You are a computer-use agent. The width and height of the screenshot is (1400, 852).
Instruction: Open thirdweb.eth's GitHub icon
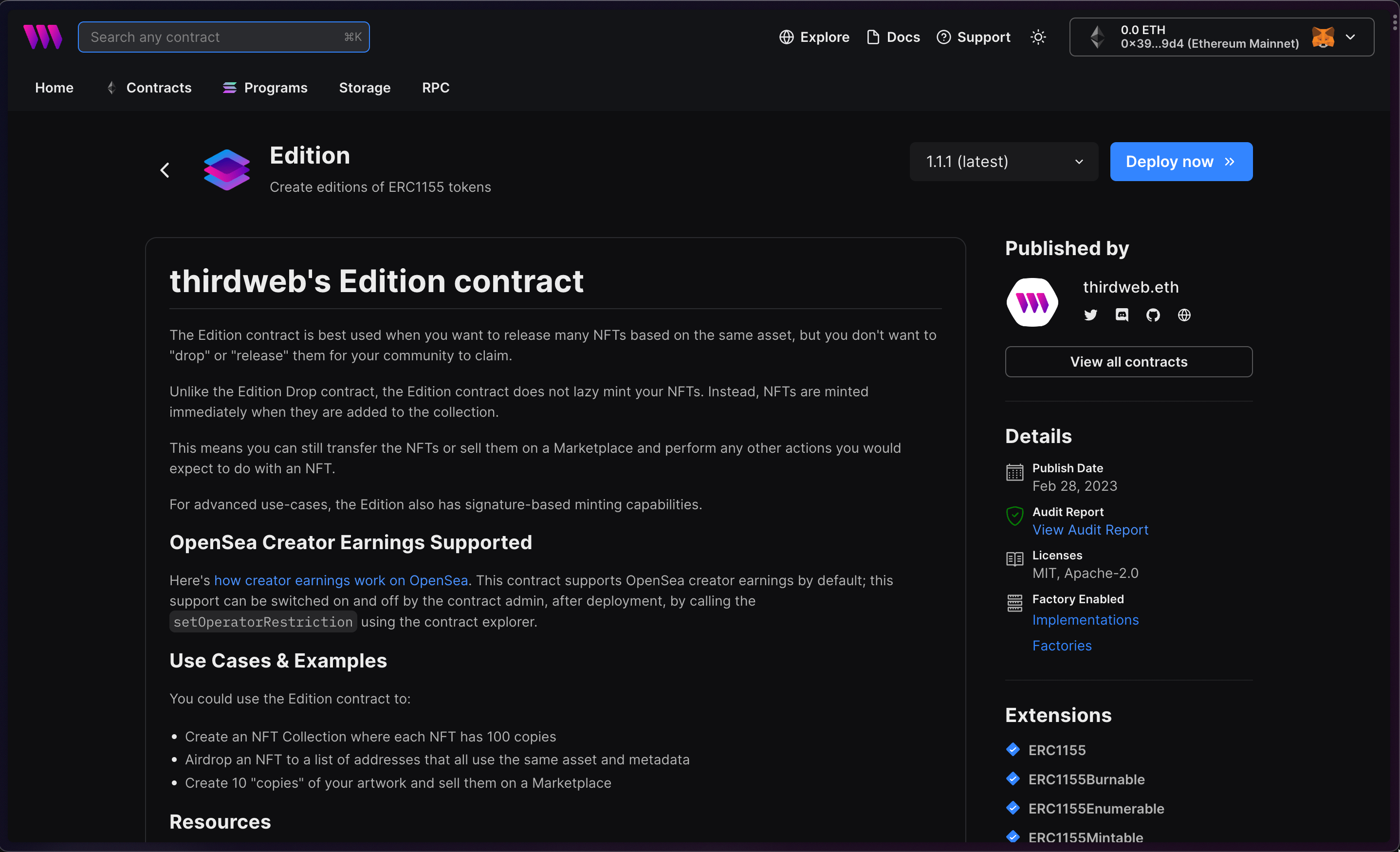(1153, 315)
